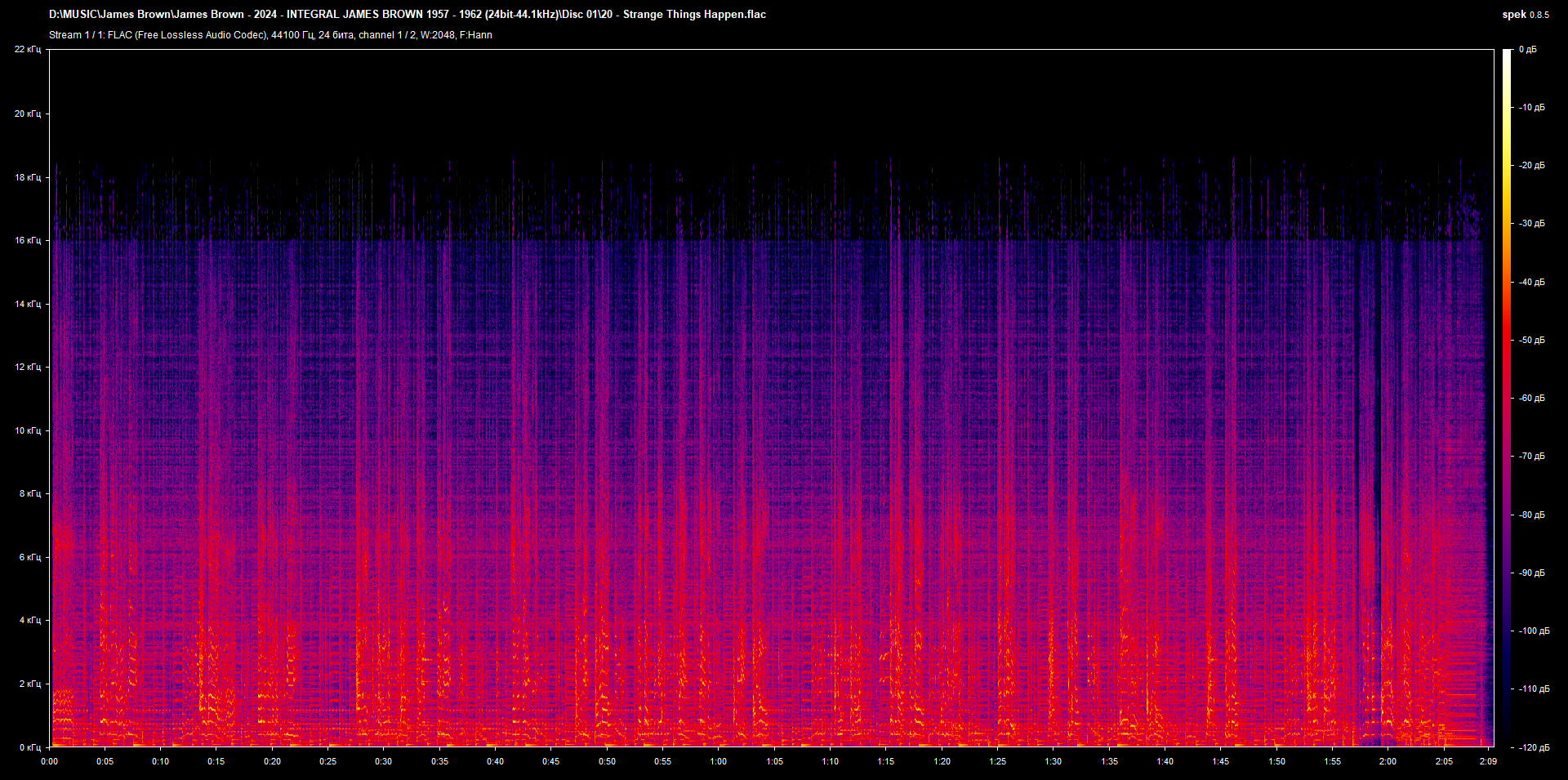1568x780 pixels.
Task: Click the 1:00 time axis marker
Action: pos(718,761)
